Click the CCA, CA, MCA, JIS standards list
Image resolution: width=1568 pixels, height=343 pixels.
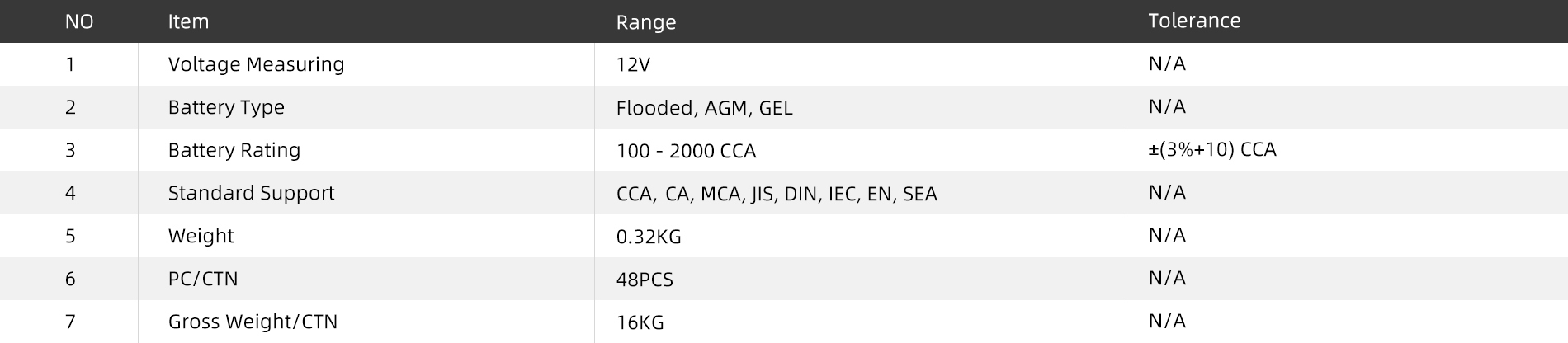tap(776, 194)
